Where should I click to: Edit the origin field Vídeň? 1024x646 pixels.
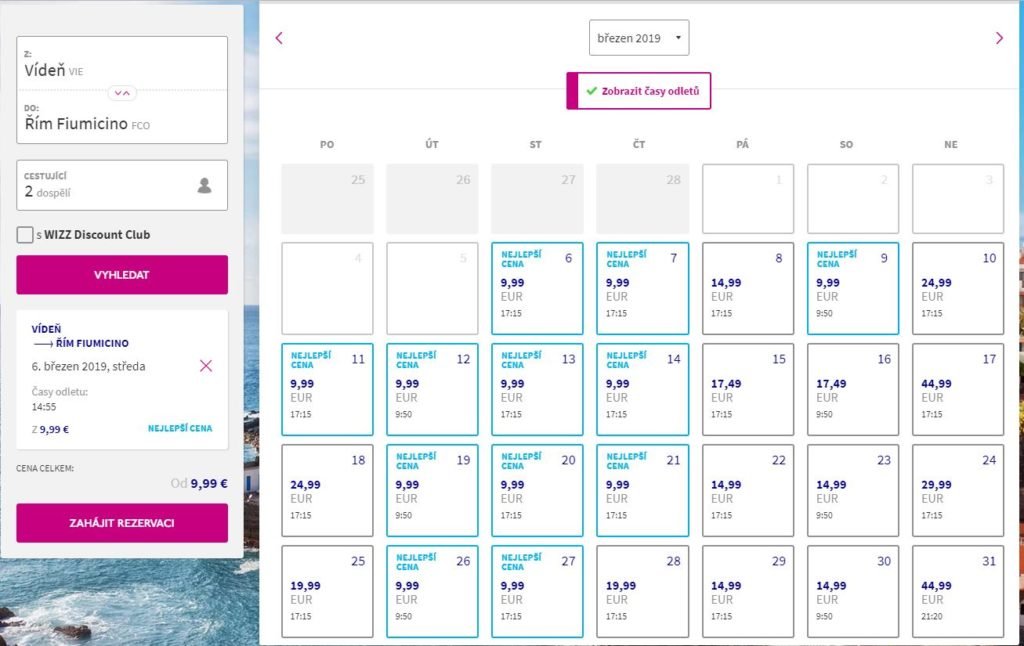[x=122, y=65]
